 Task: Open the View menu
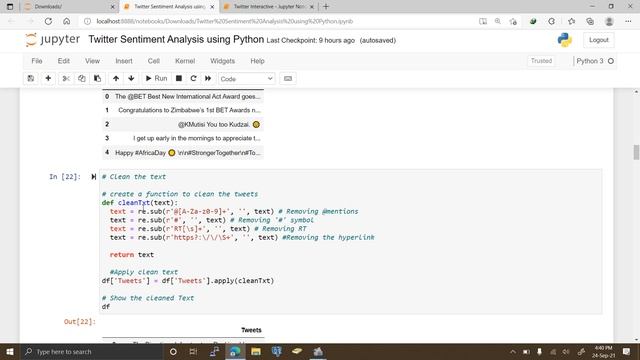pyautogui.click(x=92, y=61)
